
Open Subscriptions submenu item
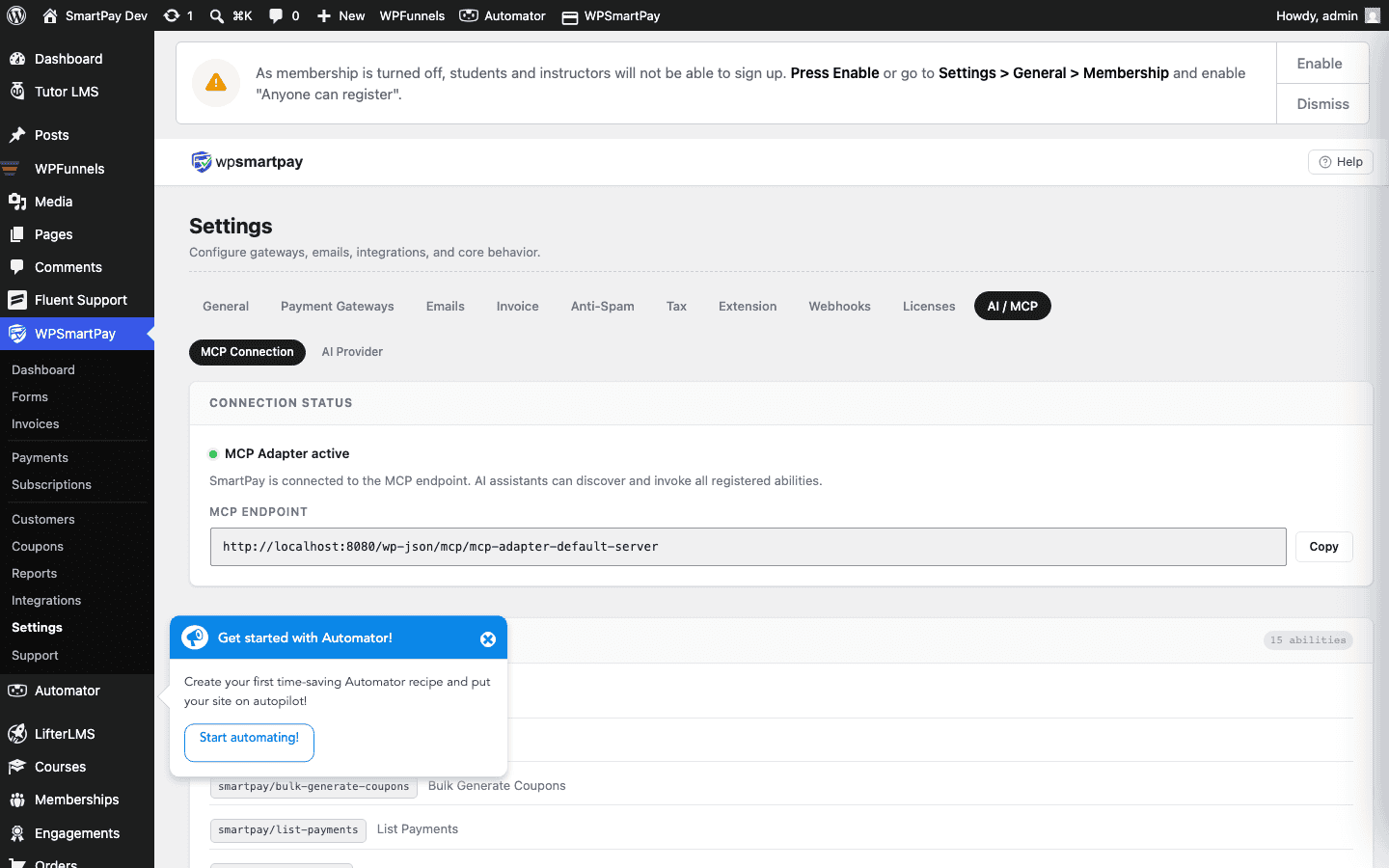pyautogui.click(x=51, y=485)
